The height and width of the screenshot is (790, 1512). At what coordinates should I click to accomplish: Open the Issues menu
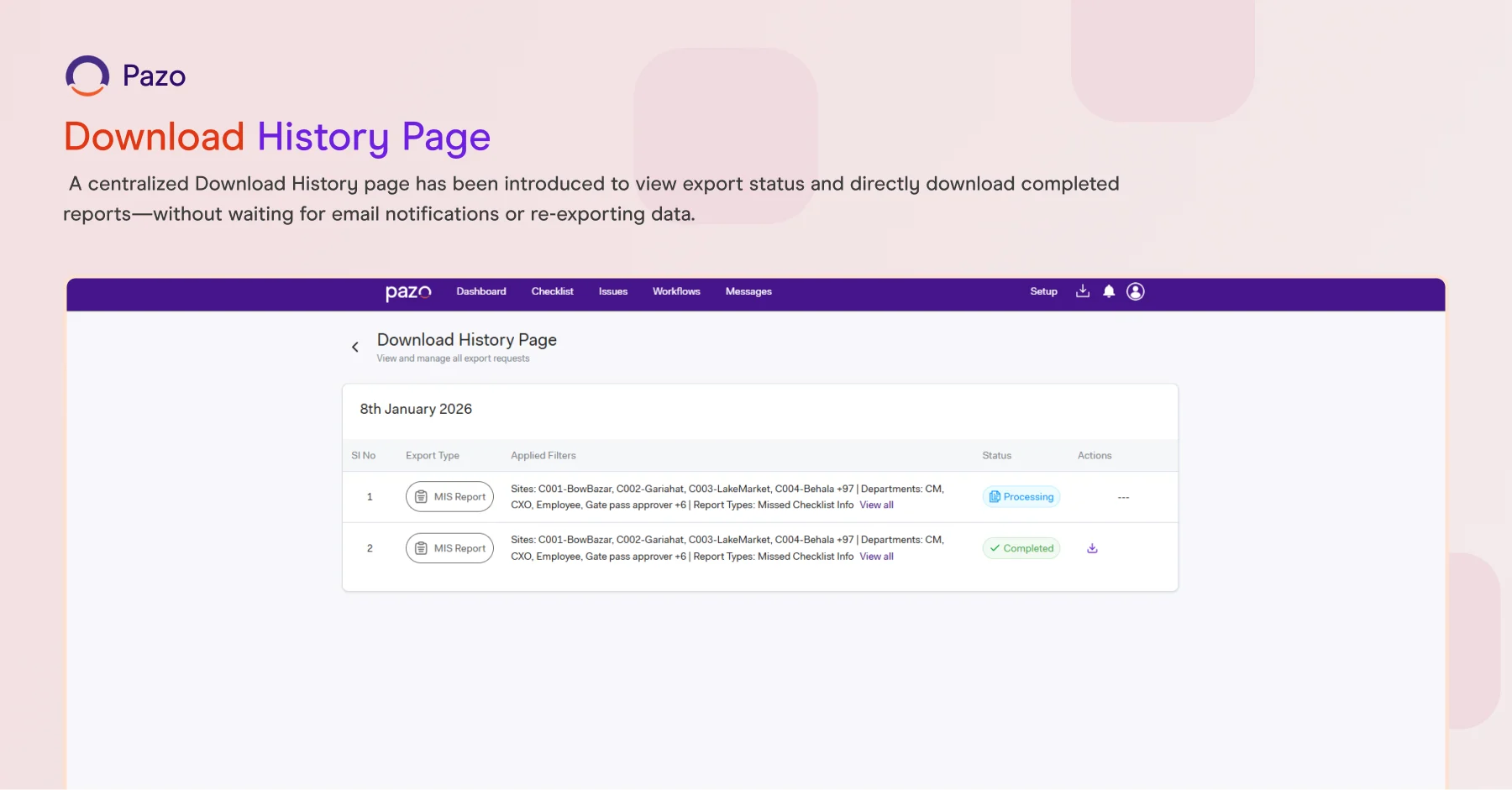tap(613, 291)
